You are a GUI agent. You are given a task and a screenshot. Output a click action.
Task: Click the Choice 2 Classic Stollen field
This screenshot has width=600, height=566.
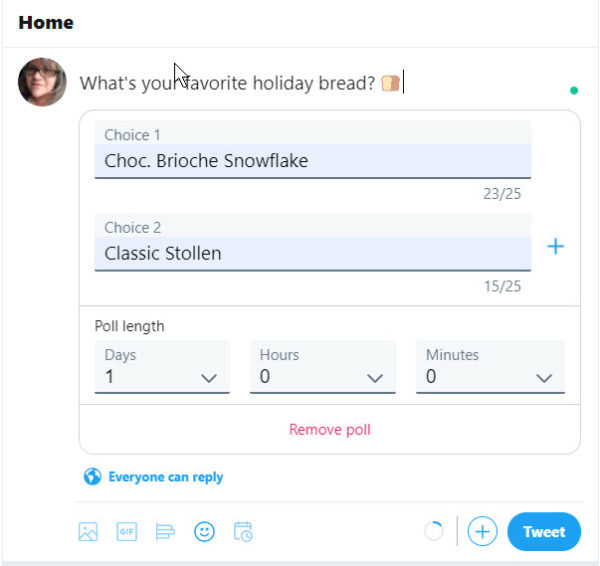[313, 242]
